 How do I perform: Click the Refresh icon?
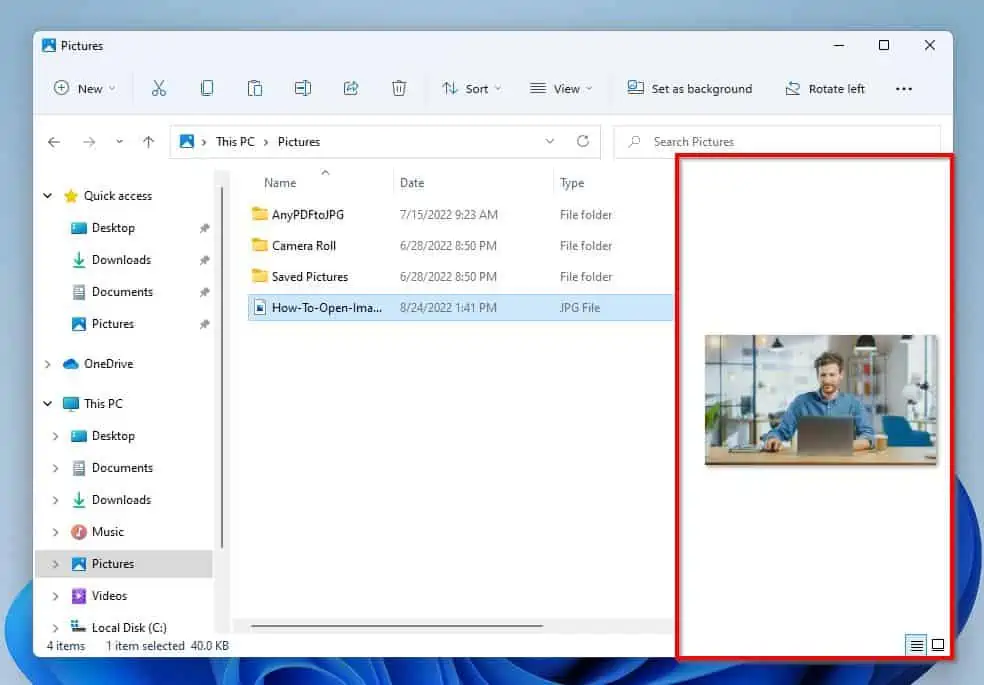(583, 141)
